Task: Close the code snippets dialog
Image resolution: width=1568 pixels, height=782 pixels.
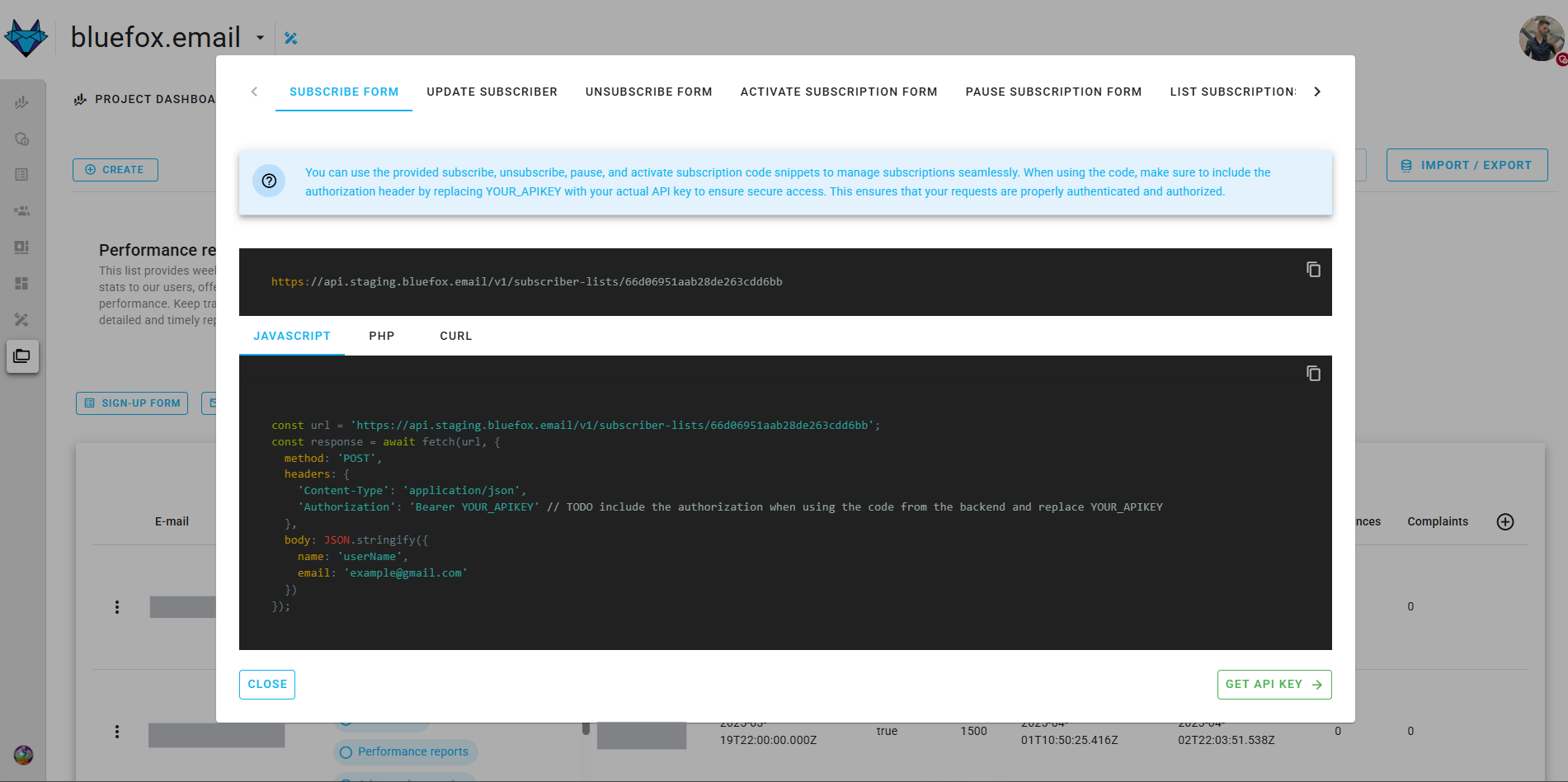Action: pos(267,685)
